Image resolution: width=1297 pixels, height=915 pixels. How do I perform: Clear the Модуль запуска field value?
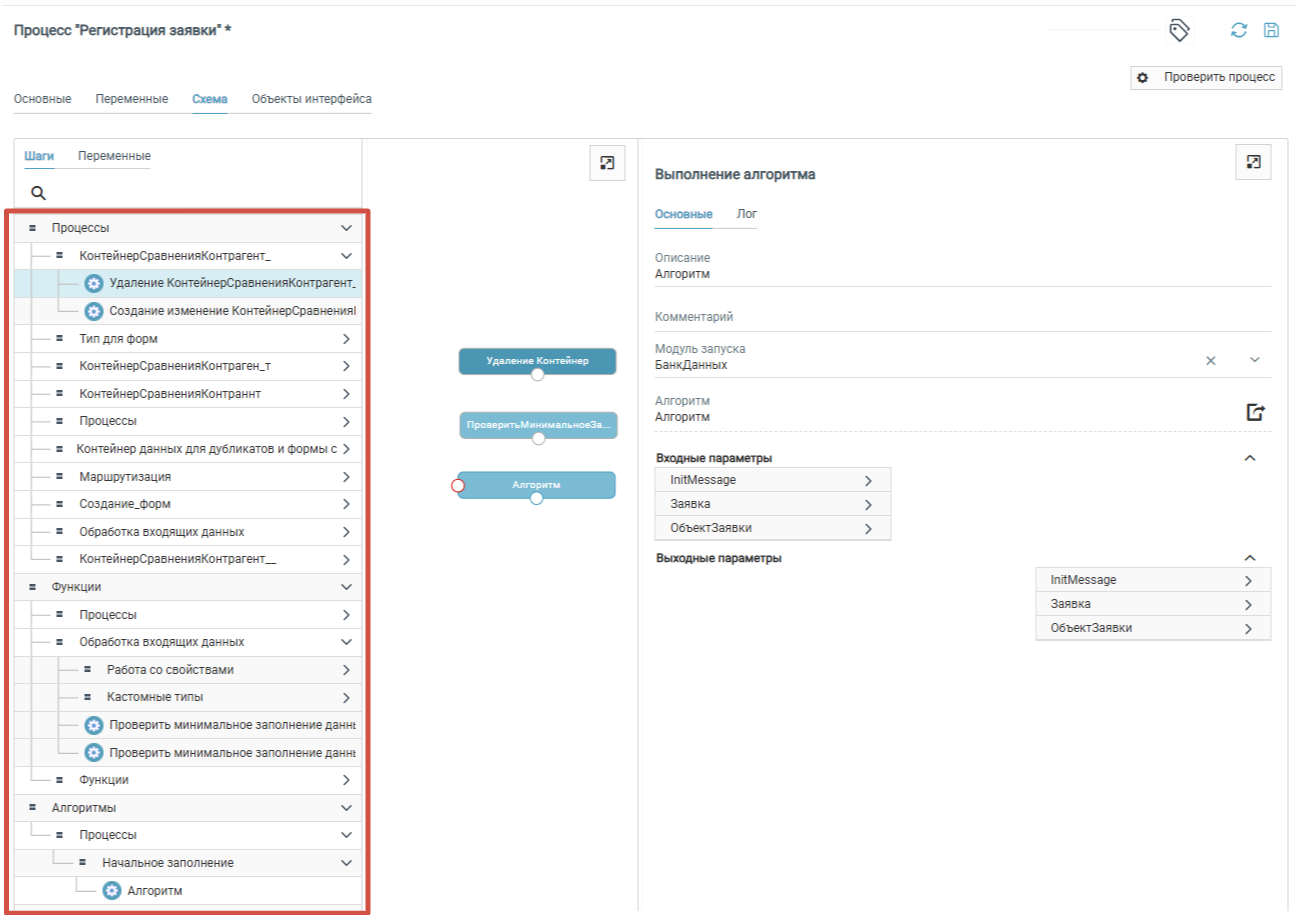click(x=1211, y=360)
